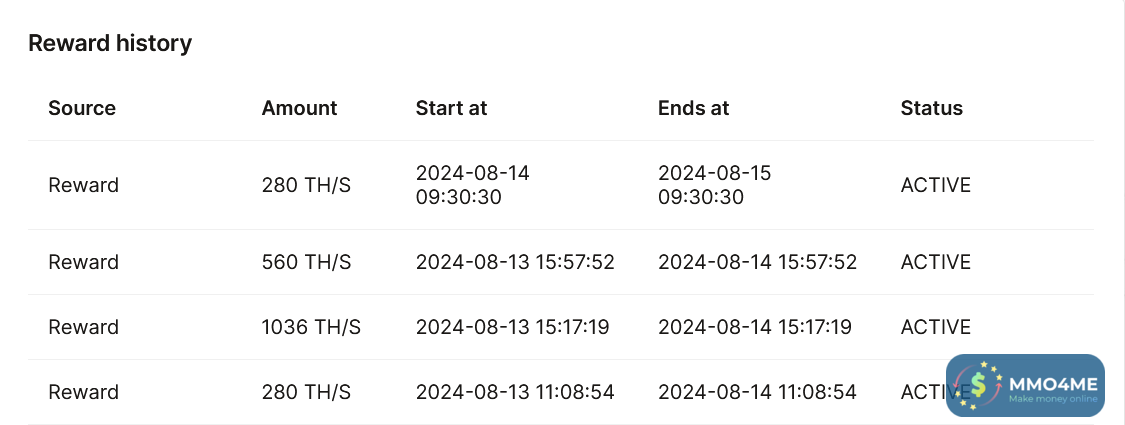Click Reward source in the 1036 TH/S row
This screenshot has width=1125, height=425.
pos(83,327)
